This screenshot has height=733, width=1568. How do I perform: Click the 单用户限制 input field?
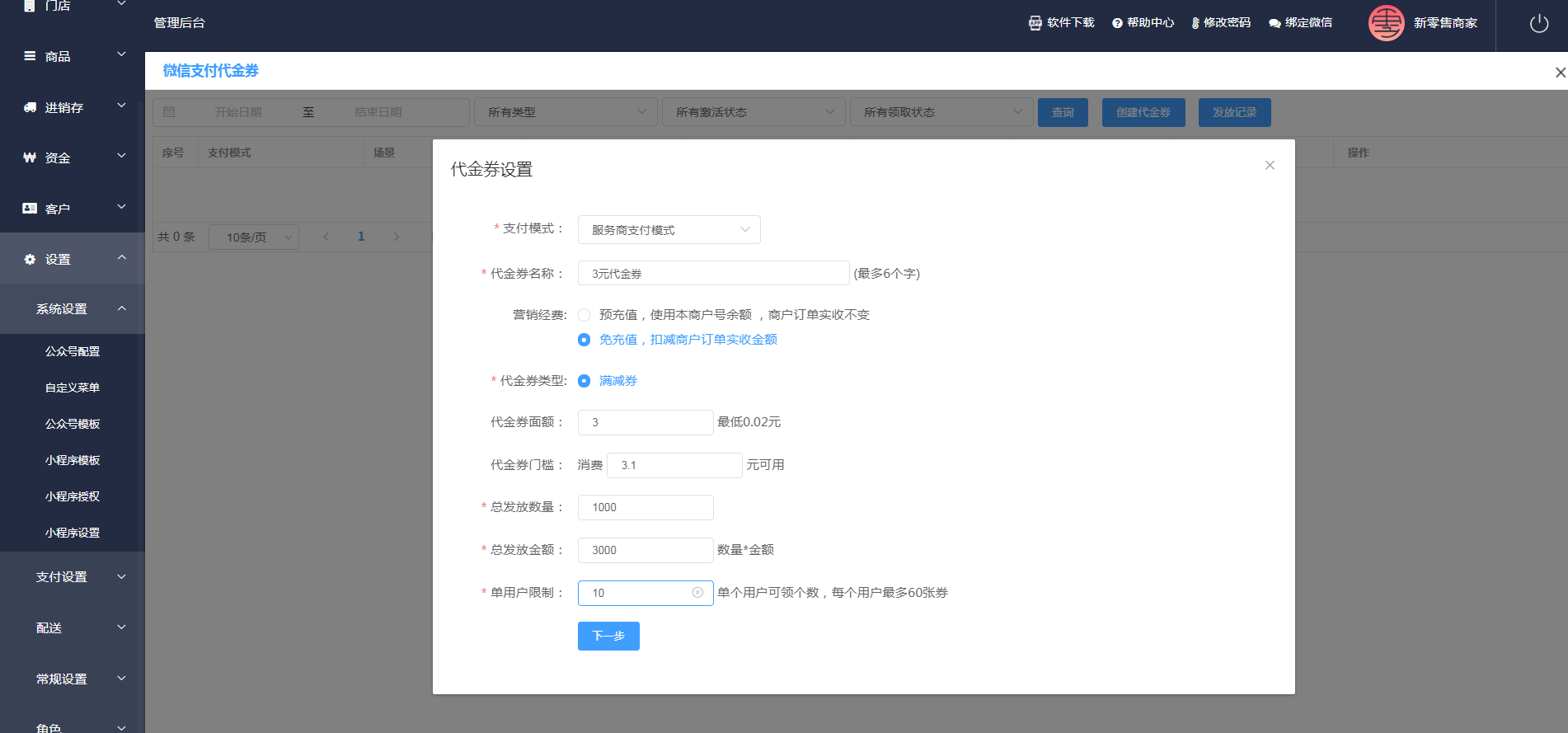646,593
